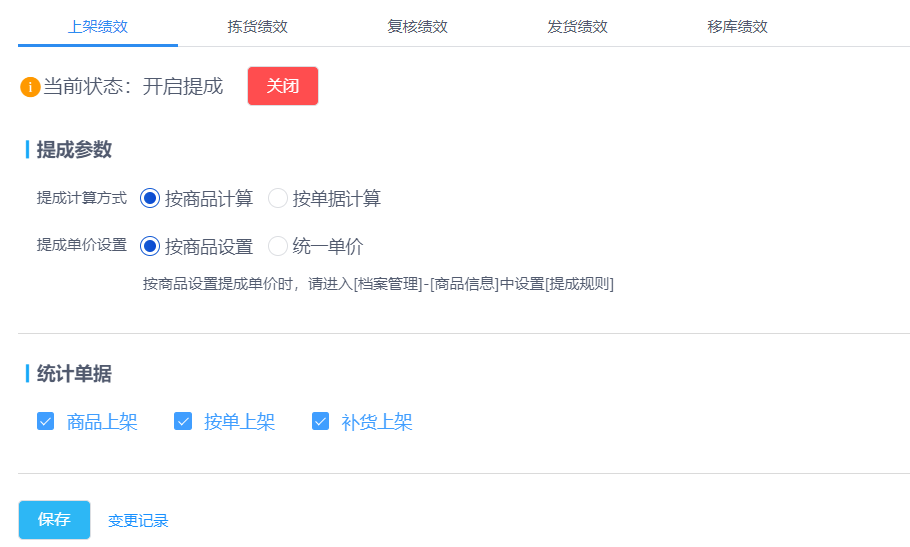This screenshot has width=910, height=547.
Task: Click the orange info icon beside 当前状态
Action: 30,87
